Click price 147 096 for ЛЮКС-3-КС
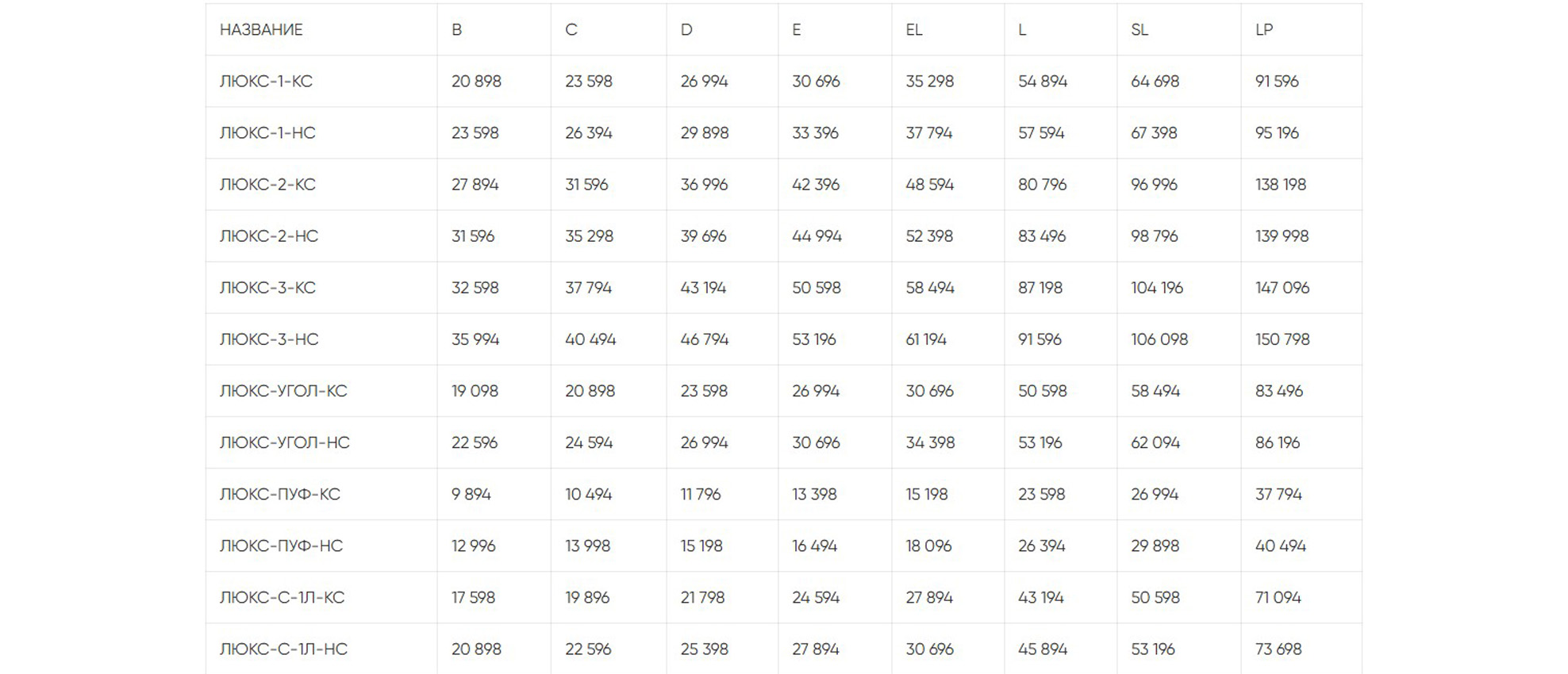 click(1282, 288)
